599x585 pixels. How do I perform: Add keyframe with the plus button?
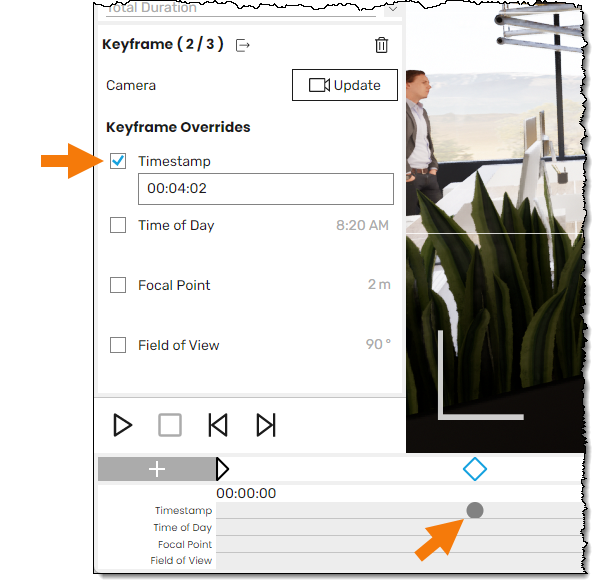pyautogui.click(x=157, y=469)
